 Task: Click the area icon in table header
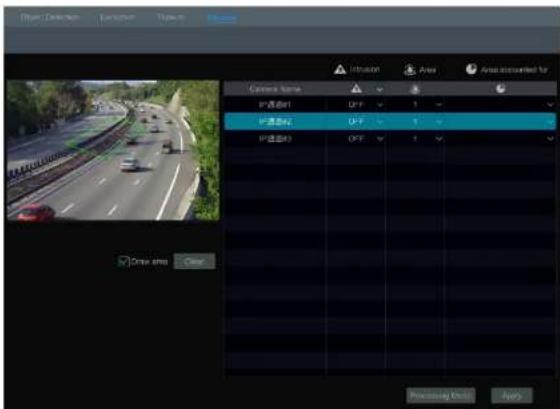click(414, 89)
